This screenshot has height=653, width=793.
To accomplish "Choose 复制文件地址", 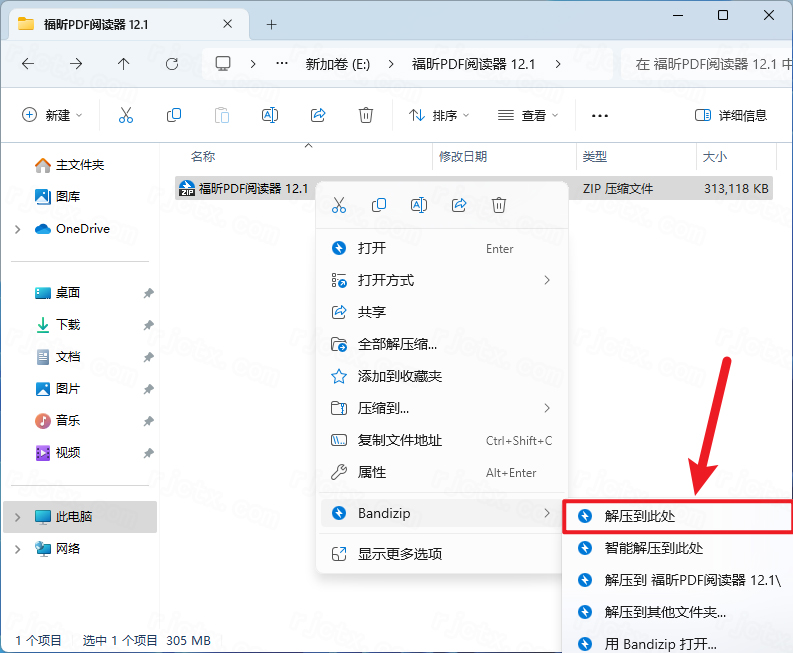I will tap(442, 441).
